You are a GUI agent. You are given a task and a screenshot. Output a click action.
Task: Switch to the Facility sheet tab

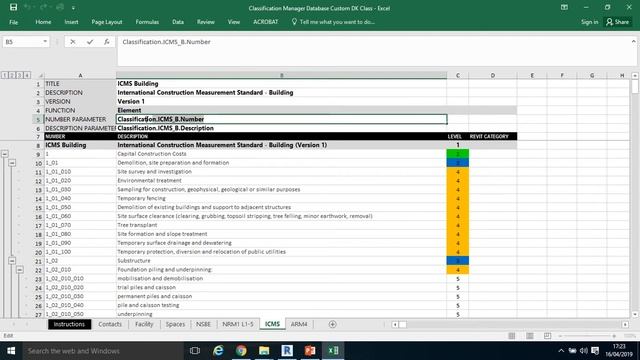point(144,324)
